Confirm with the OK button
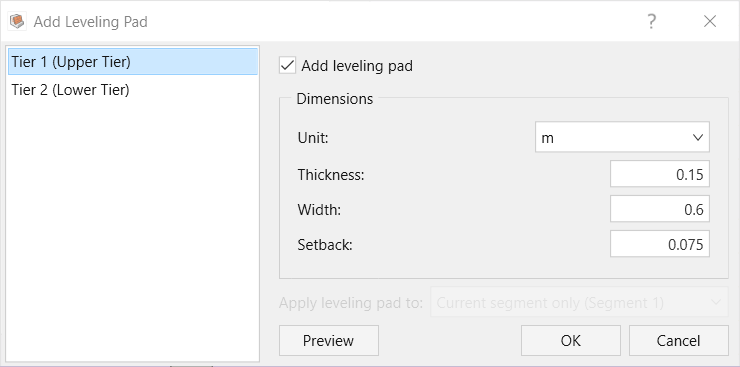The image size is (740, 367). pyautogui.click(x=571, y=341)
